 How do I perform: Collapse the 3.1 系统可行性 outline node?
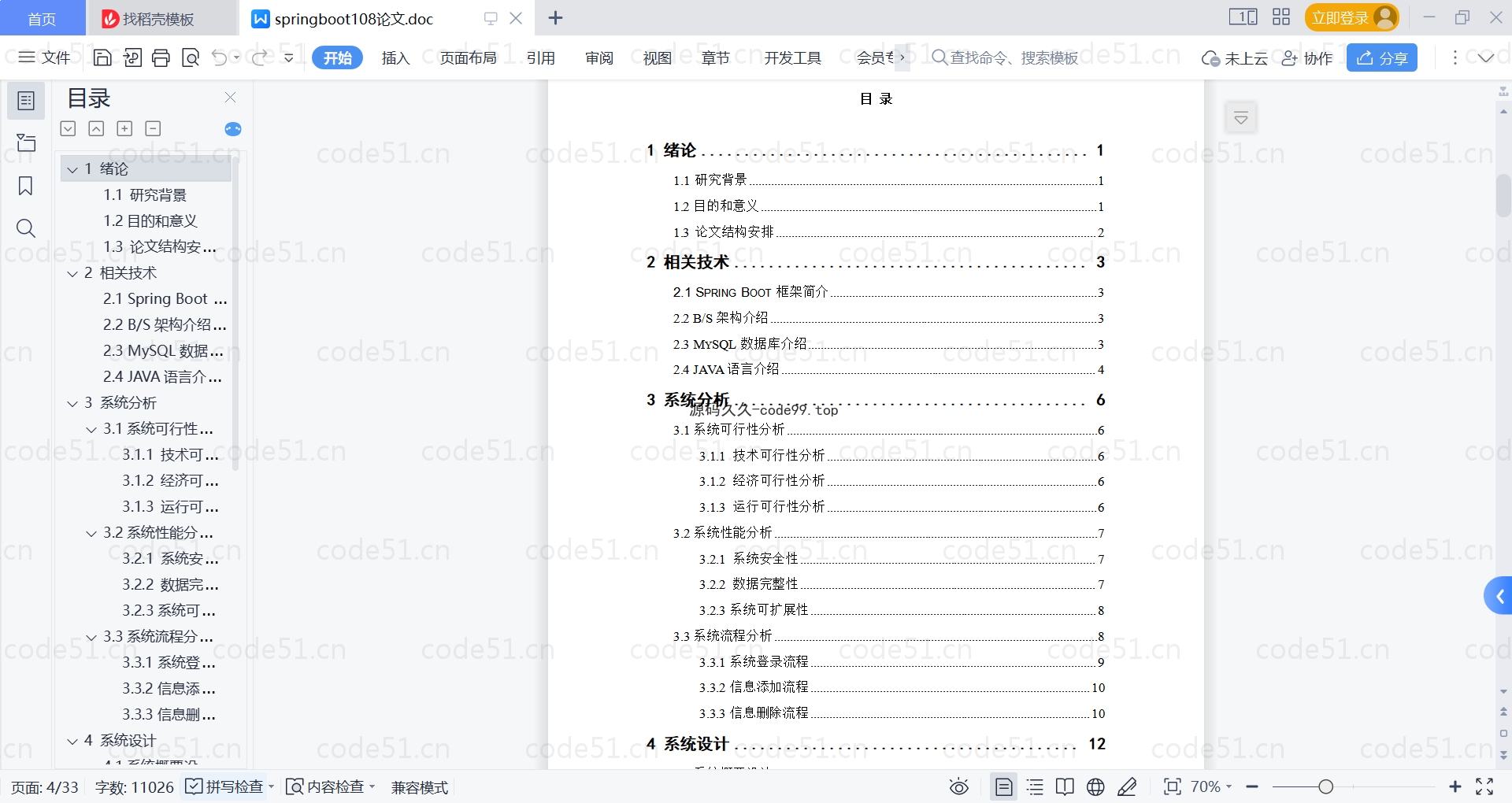coord(91,429)
